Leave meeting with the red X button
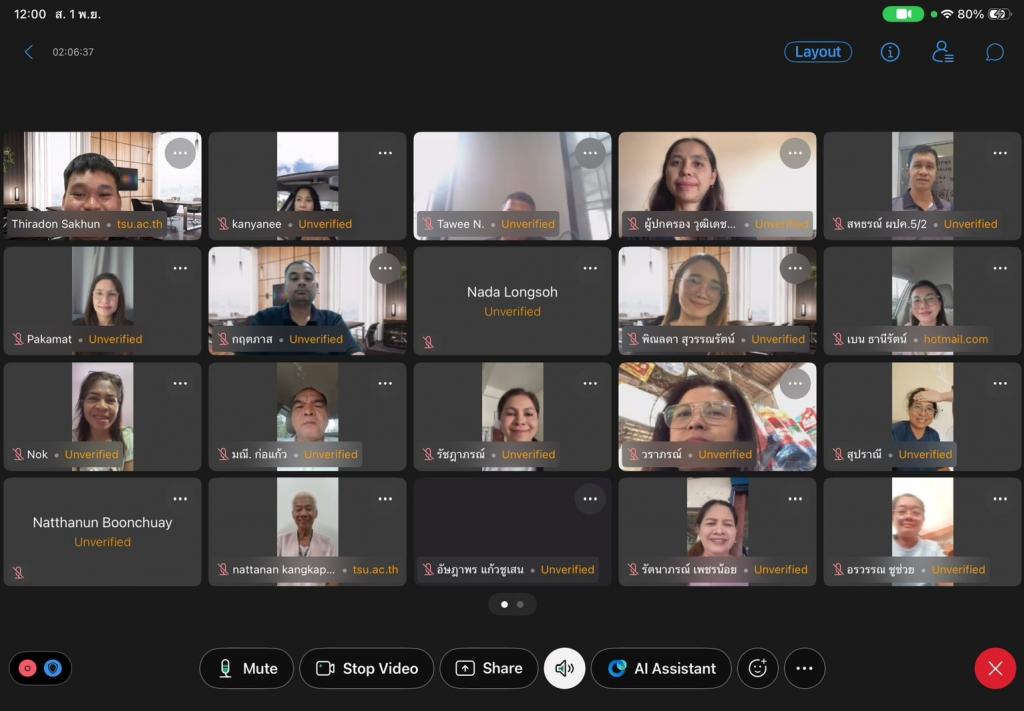The image size is (1024, 711). [x=994, y=668]
